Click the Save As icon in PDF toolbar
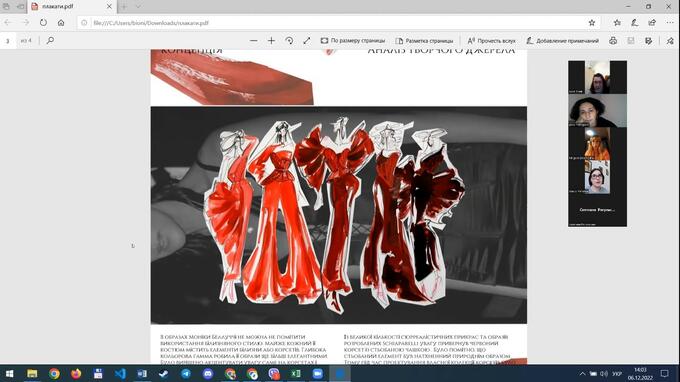The height and width of the screenshot is (382, 680). (648, 41)
